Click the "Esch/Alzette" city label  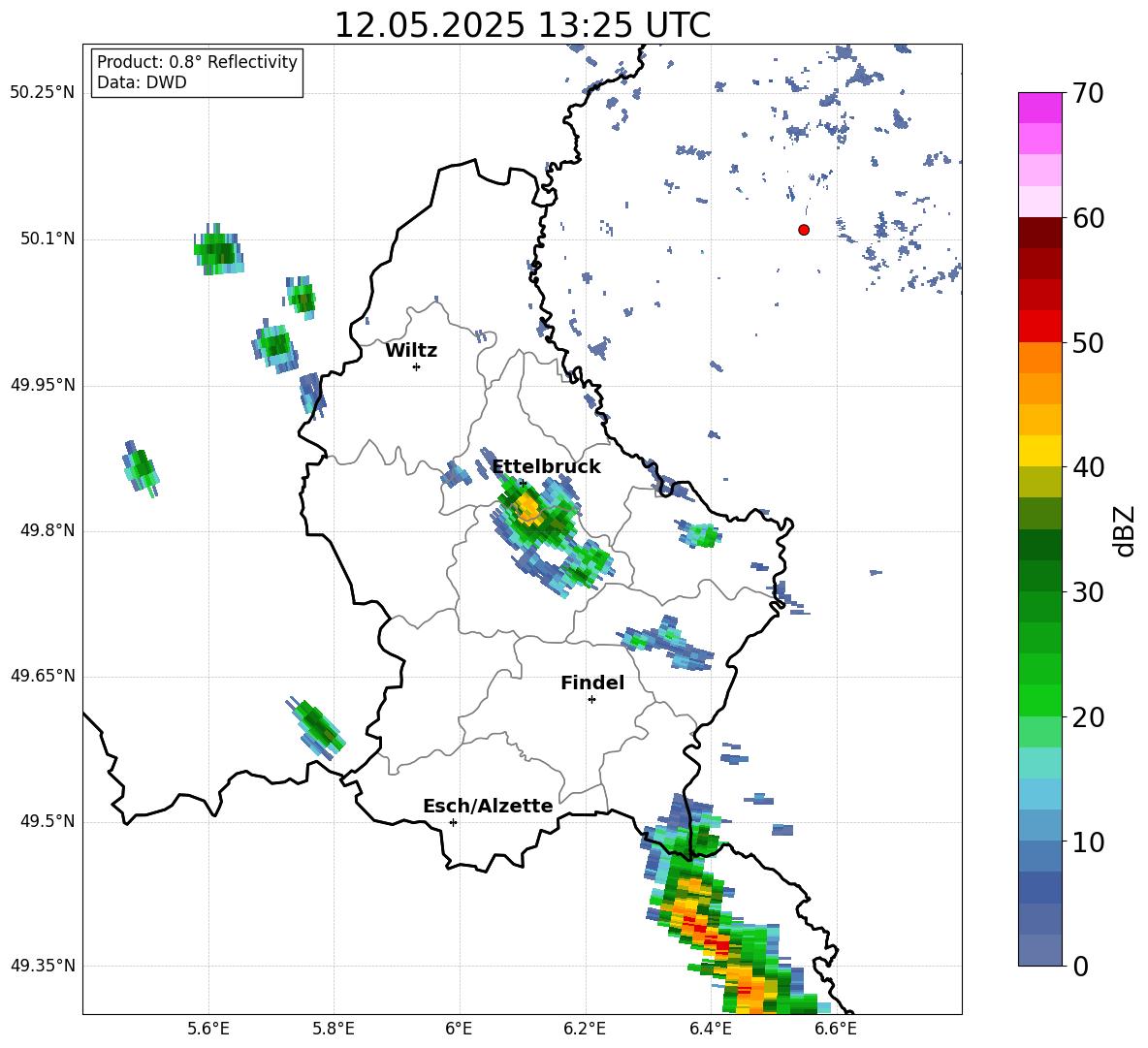[488, 806]
